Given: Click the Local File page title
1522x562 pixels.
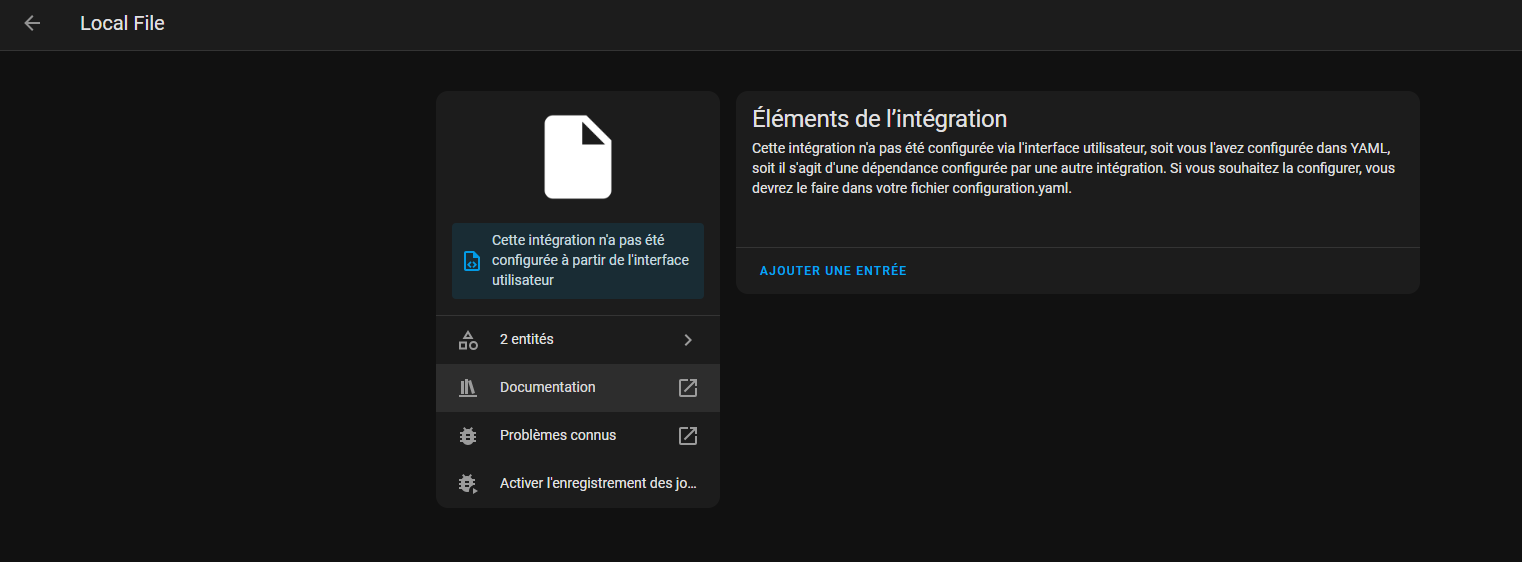Looking at the screenshot, I should click(122, 23).
